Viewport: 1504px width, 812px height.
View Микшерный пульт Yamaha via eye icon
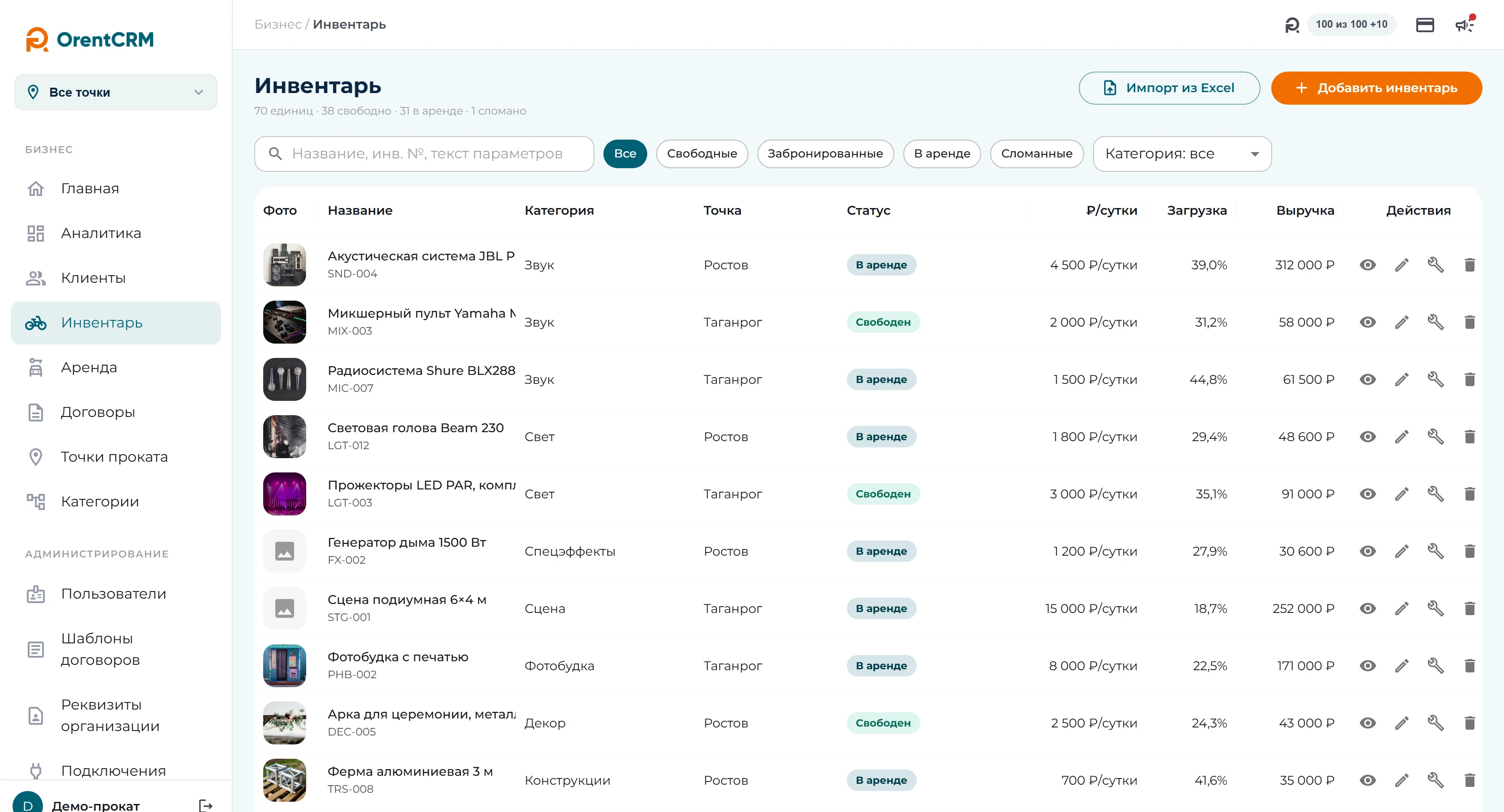[1367, 322]
